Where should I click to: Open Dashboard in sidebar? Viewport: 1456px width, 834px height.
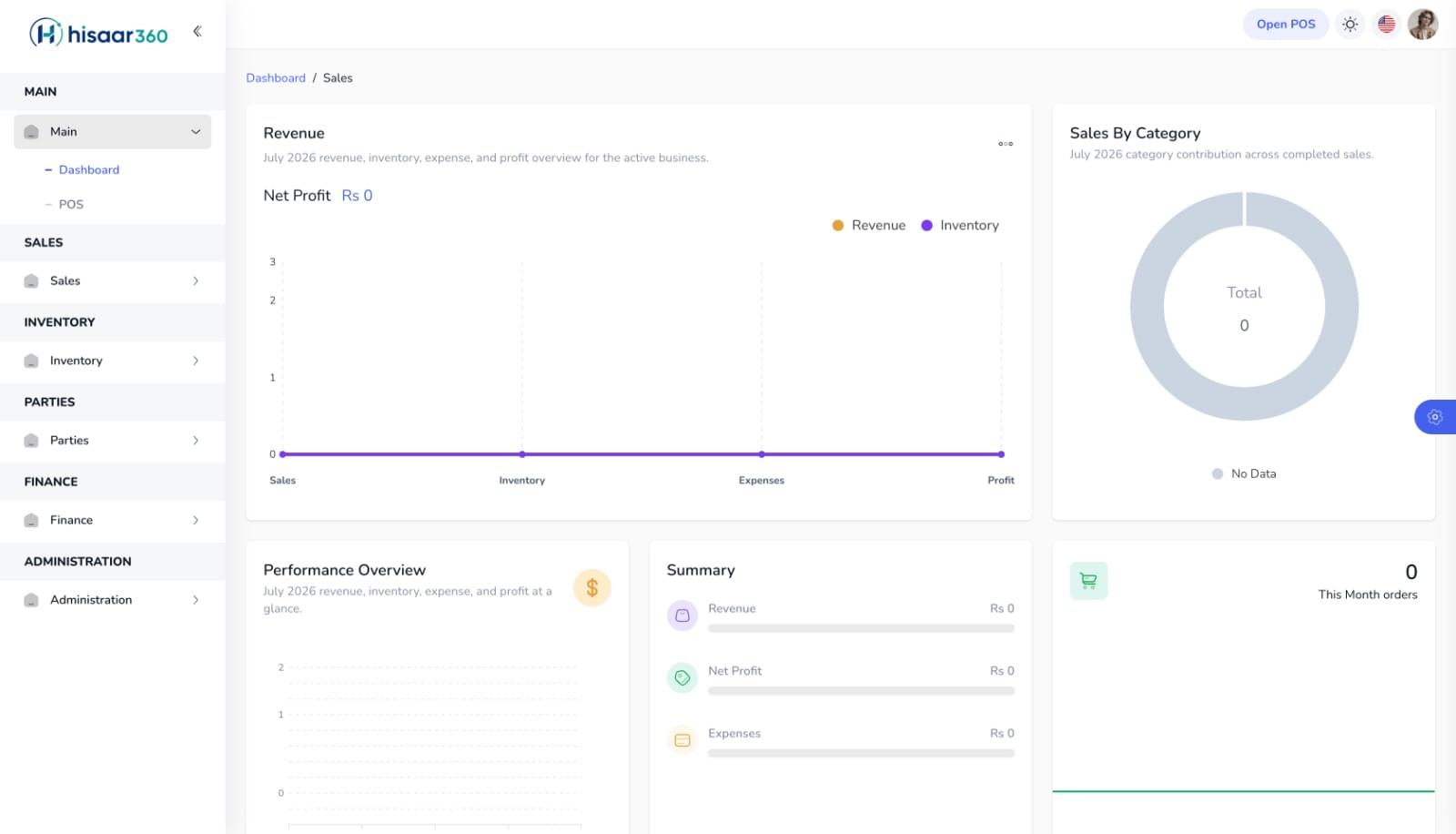click(x=89, y=170)
